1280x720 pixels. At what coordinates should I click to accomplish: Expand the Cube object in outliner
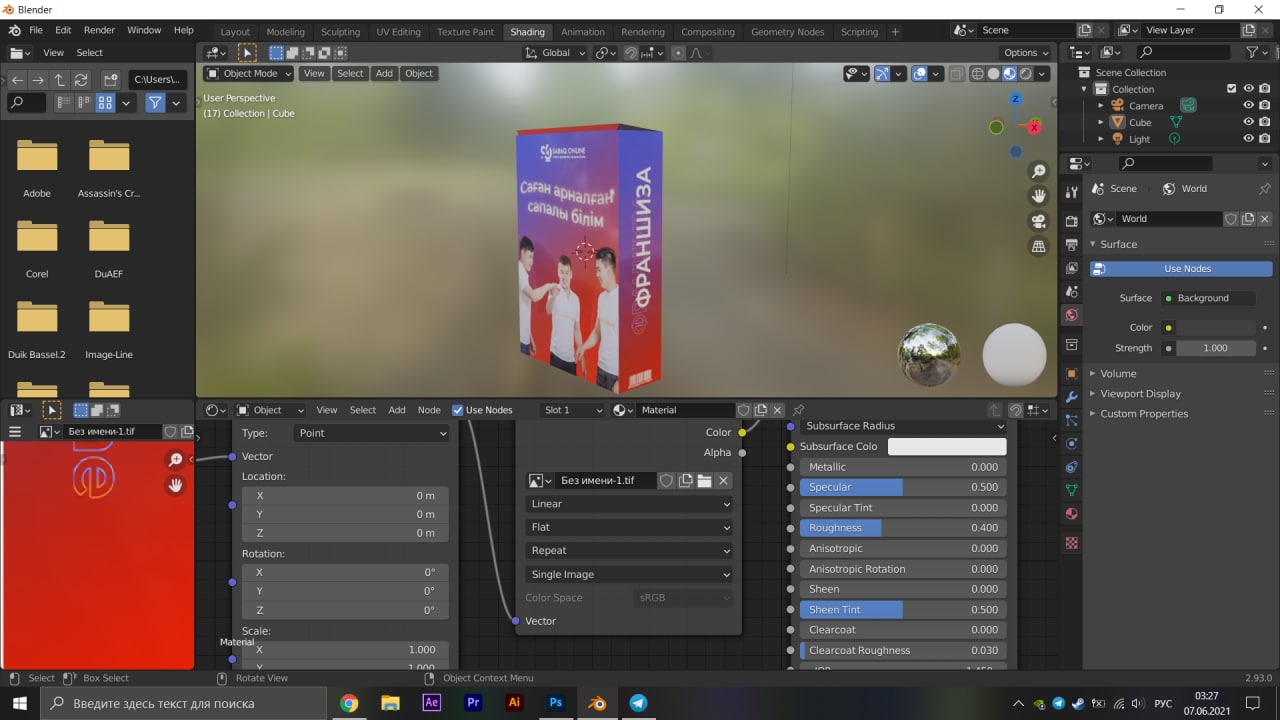tap(1101, 122)
